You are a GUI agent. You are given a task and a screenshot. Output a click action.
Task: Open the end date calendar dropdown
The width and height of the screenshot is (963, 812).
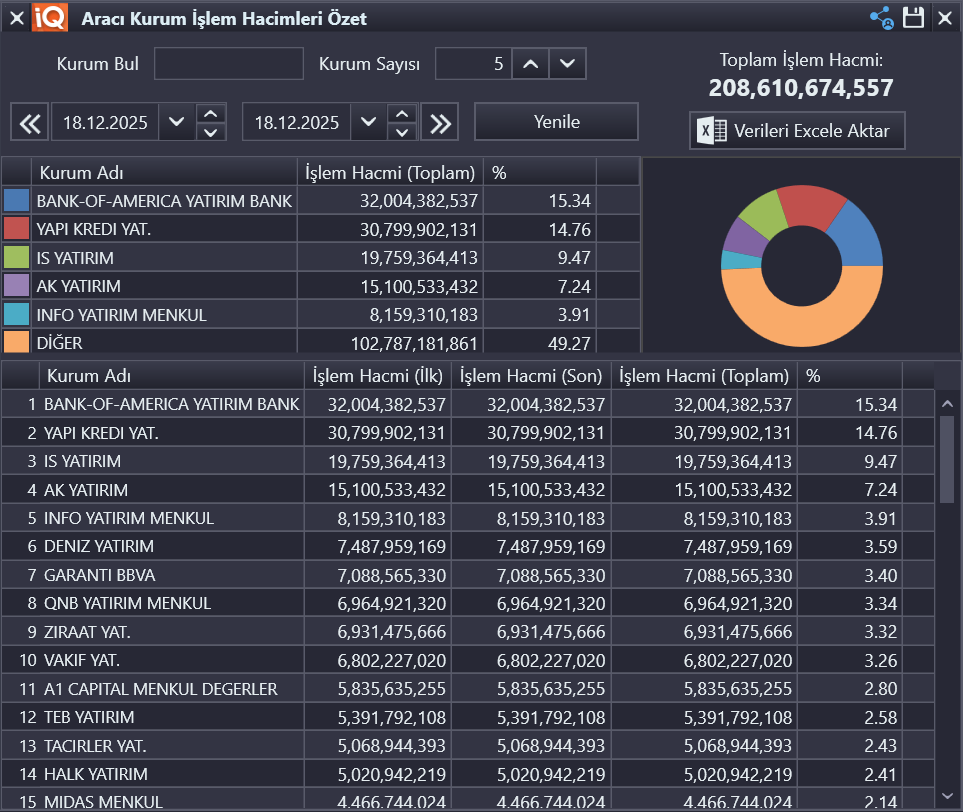point(368,123)
